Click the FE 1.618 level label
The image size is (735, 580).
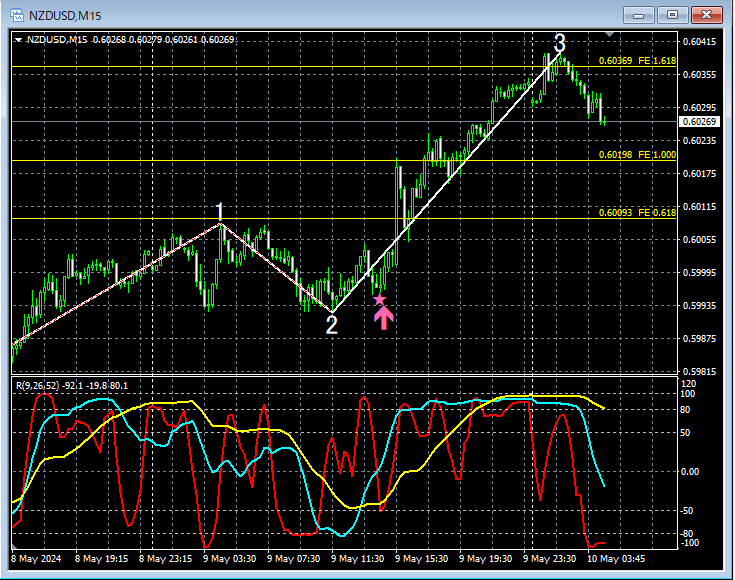[637, 61]
